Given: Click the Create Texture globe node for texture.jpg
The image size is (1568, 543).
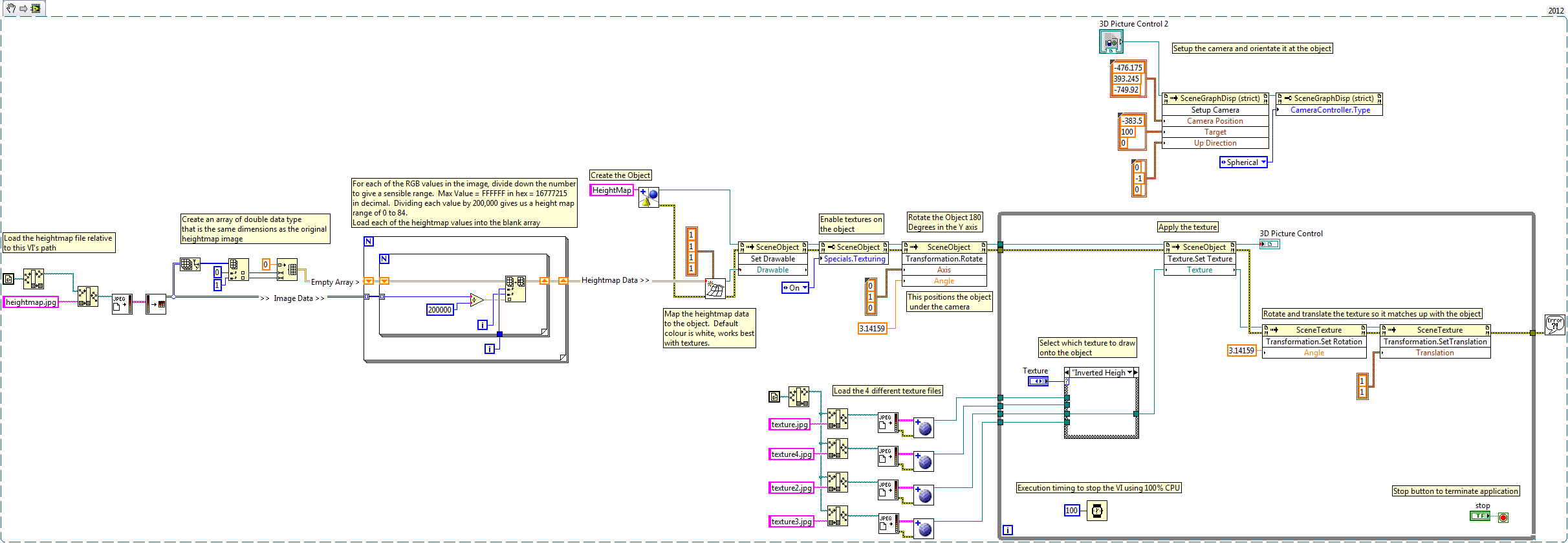Looking at the screenshot, I should 924,428.
